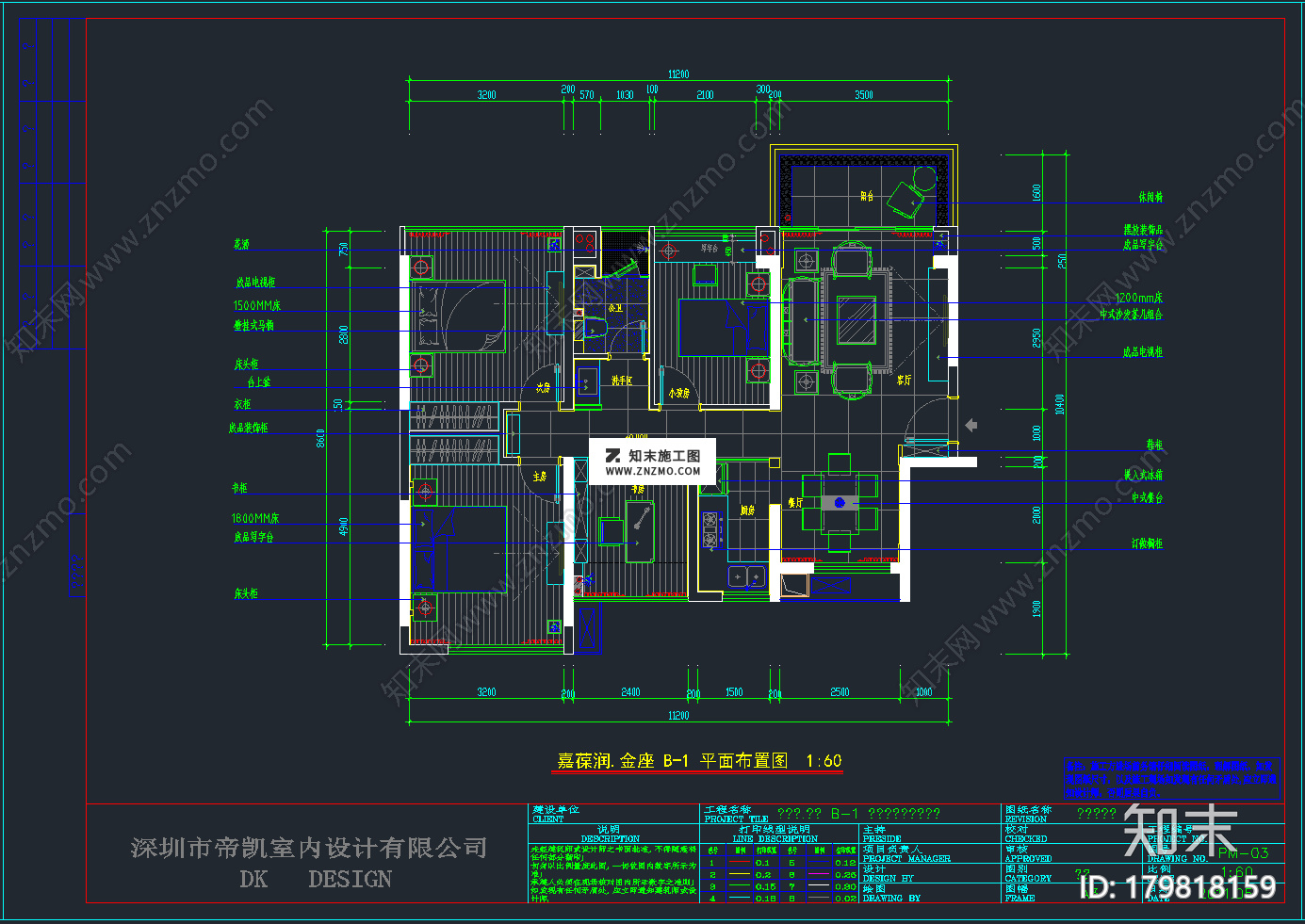Select the PM-03 drawing number

pyautogui.click(x=1243, y=853)
